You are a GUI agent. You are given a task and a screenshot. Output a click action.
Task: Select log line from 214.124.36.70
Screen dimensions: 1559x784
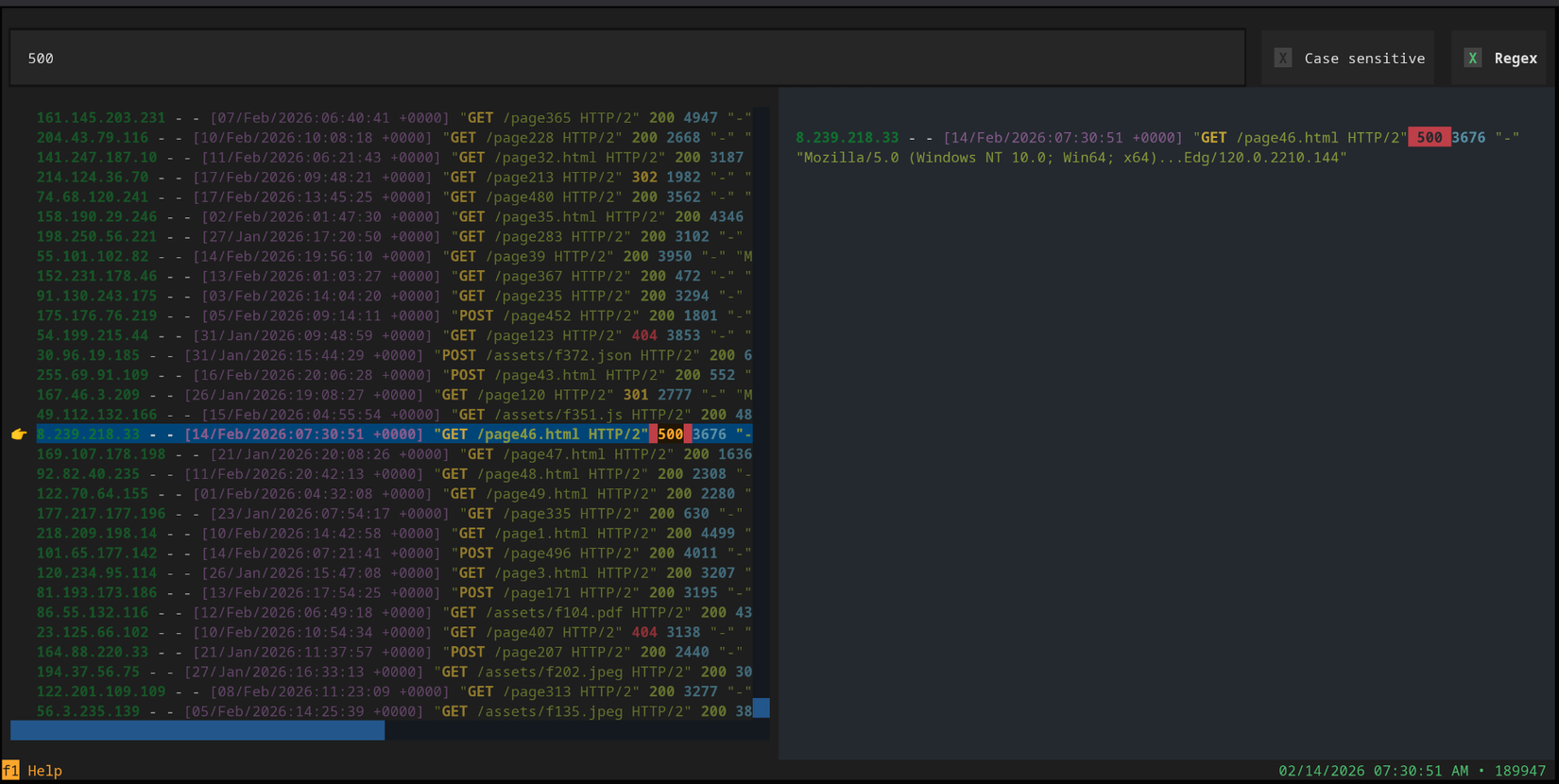394,178
